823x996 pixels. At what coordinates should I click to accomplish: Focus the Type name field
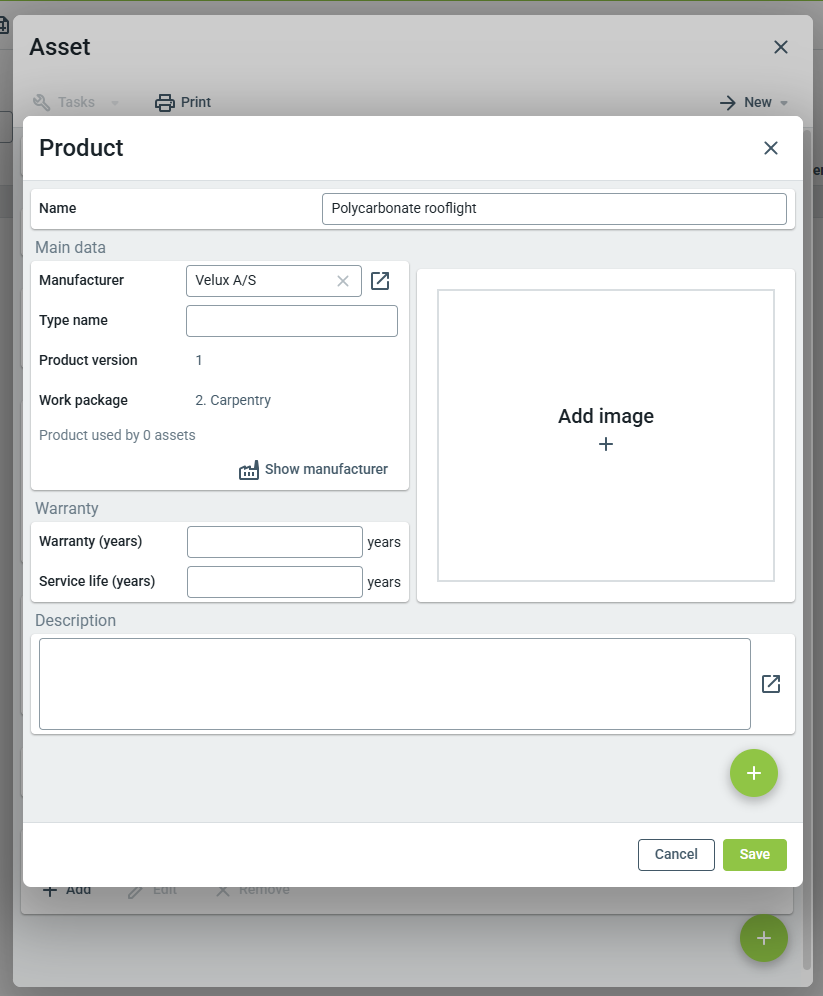292,321
